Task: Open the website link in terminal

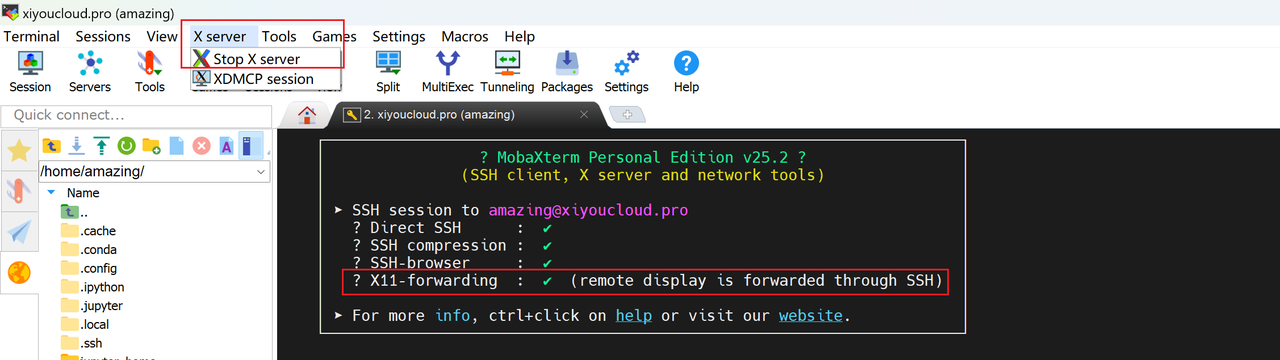Action: pyautogui.click(x=811, y=316)
